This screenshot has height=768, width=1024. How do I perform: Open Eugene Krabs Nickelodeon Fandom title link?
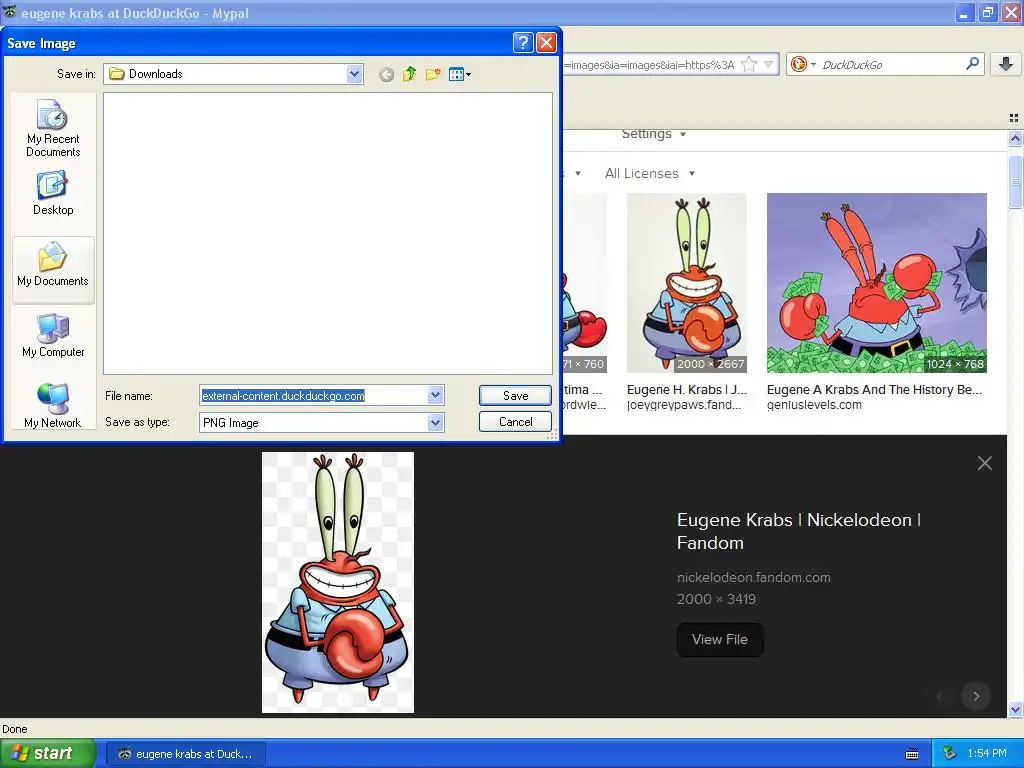point(799,531)
